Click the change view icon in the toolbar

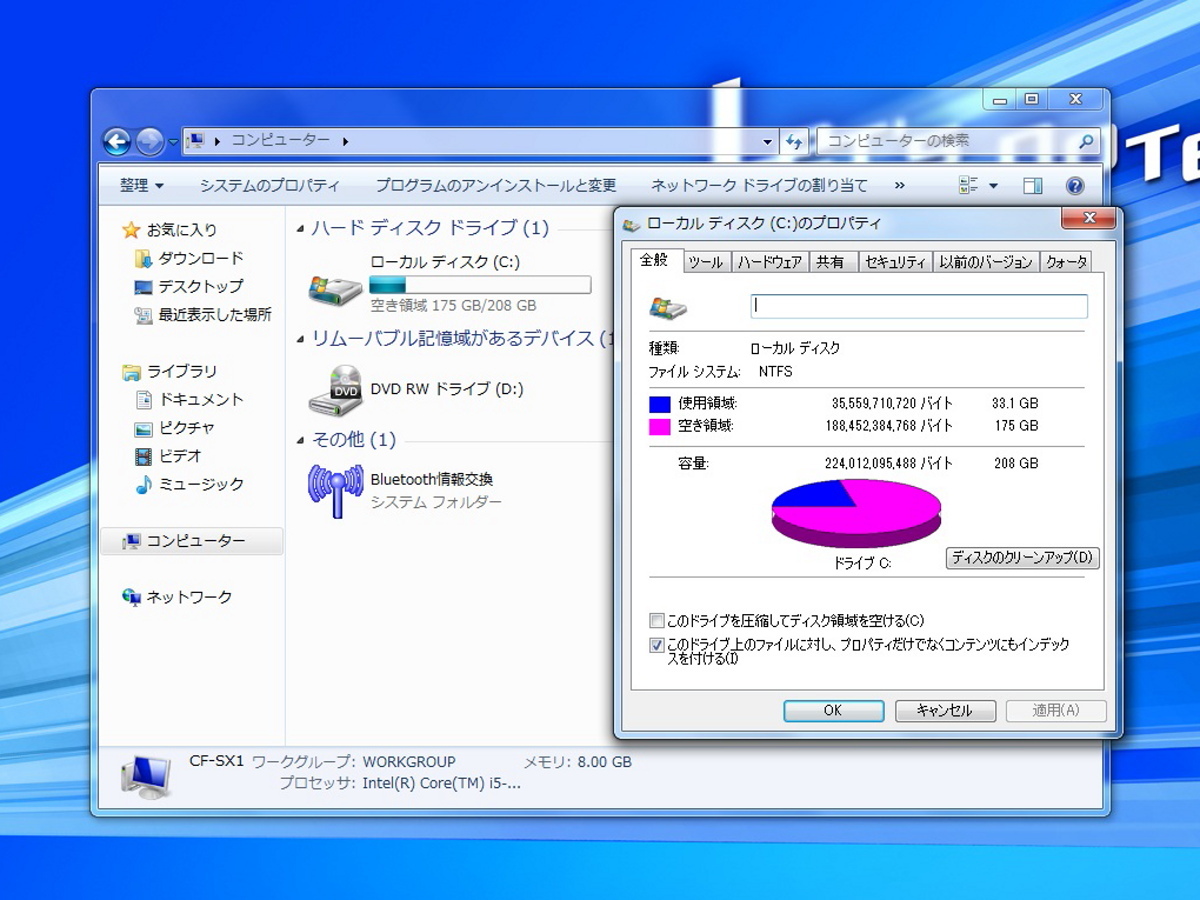point(968,185)
